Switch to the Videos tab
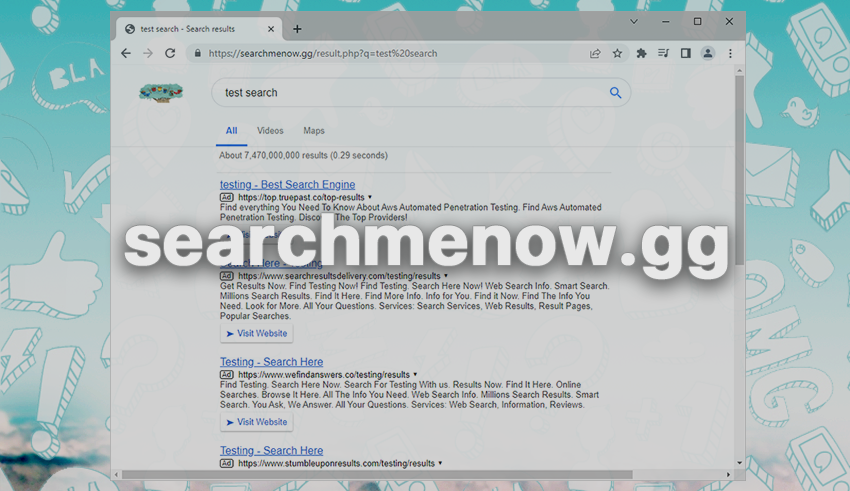 pyautogui.click(x=270, y=131)
